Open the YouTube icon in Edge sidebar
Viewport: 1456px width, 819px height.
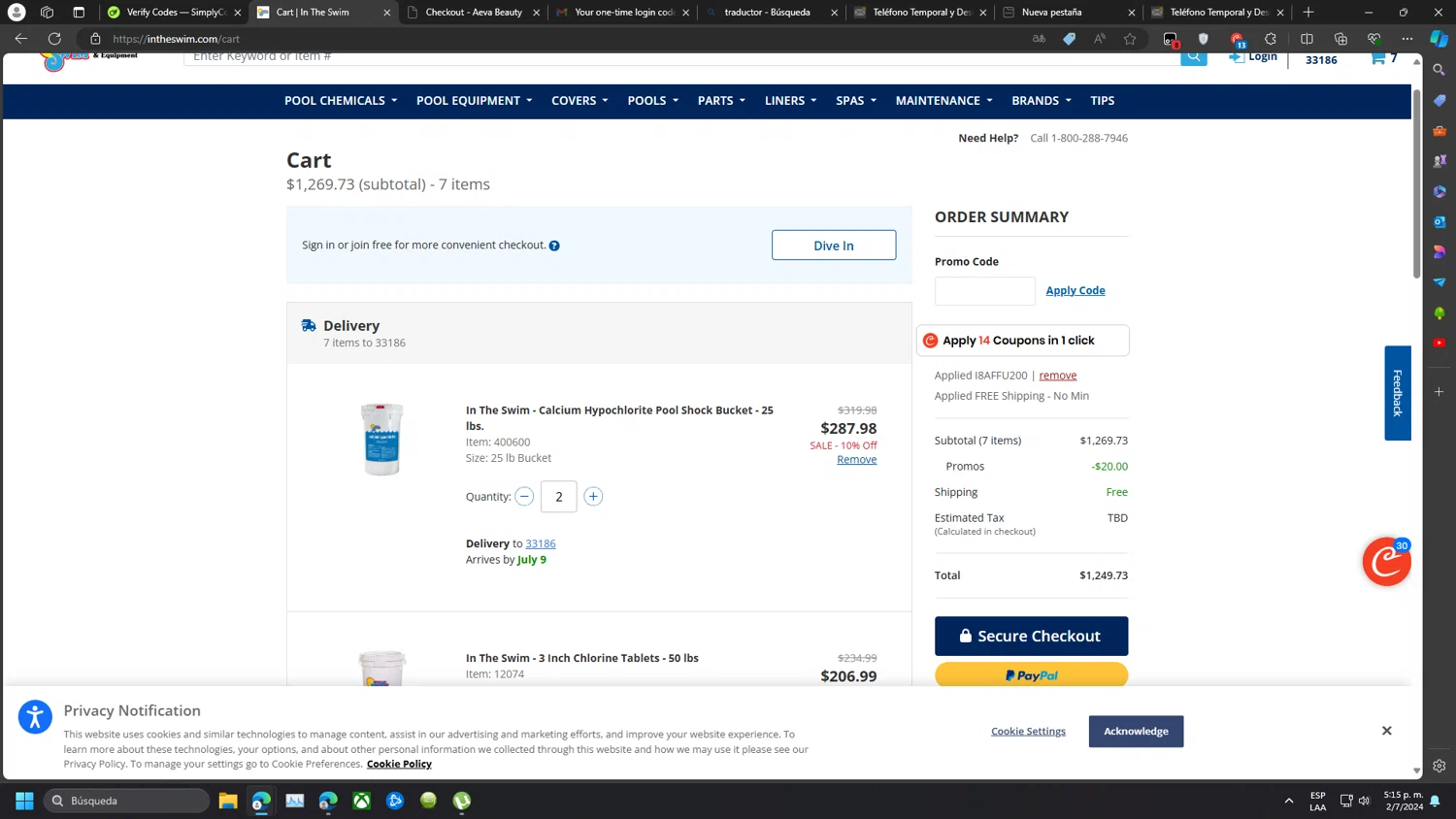click(1439, 343)
